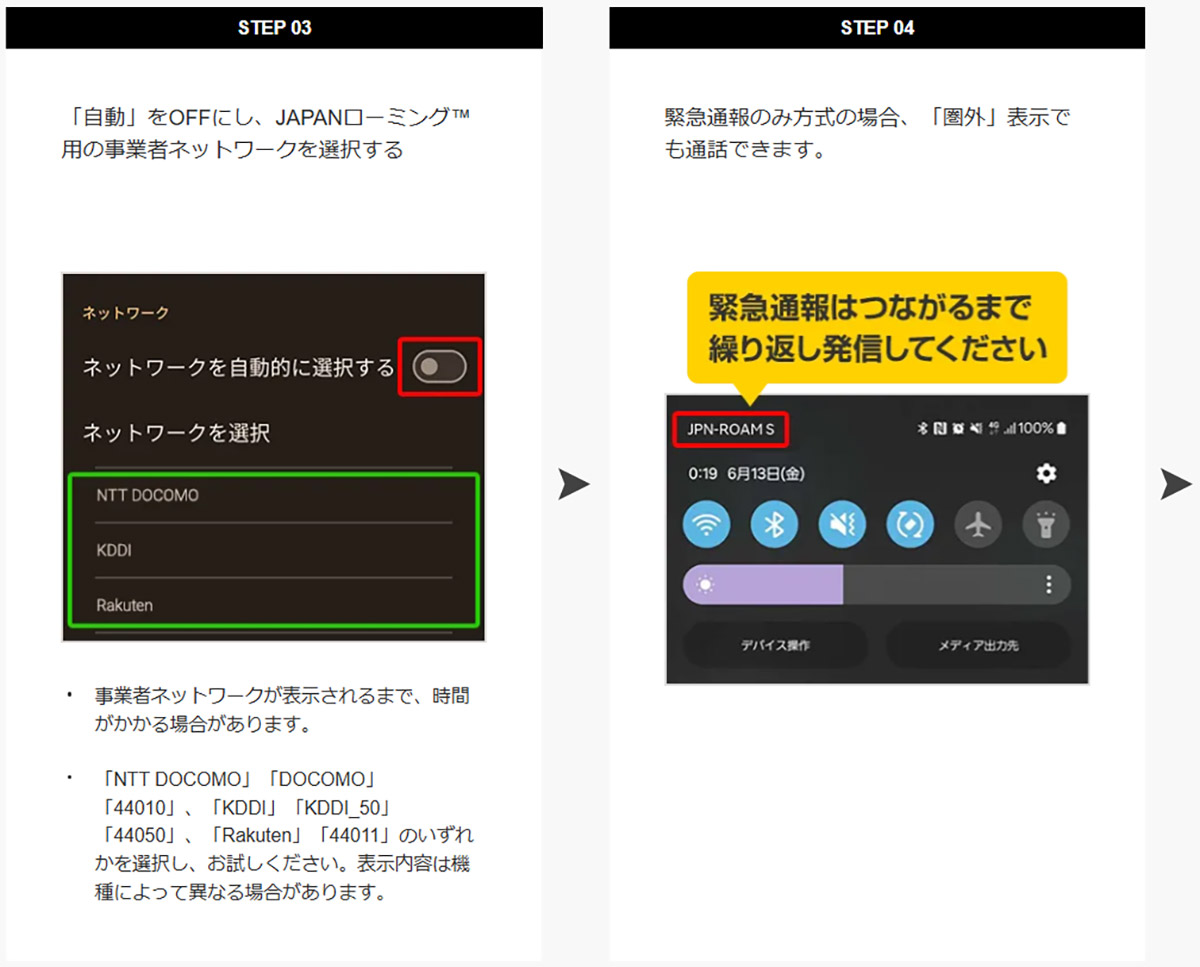Open settings via the gear icon
The height and width of the screenshot is (967, 1200).
[x=1047, y=473]
